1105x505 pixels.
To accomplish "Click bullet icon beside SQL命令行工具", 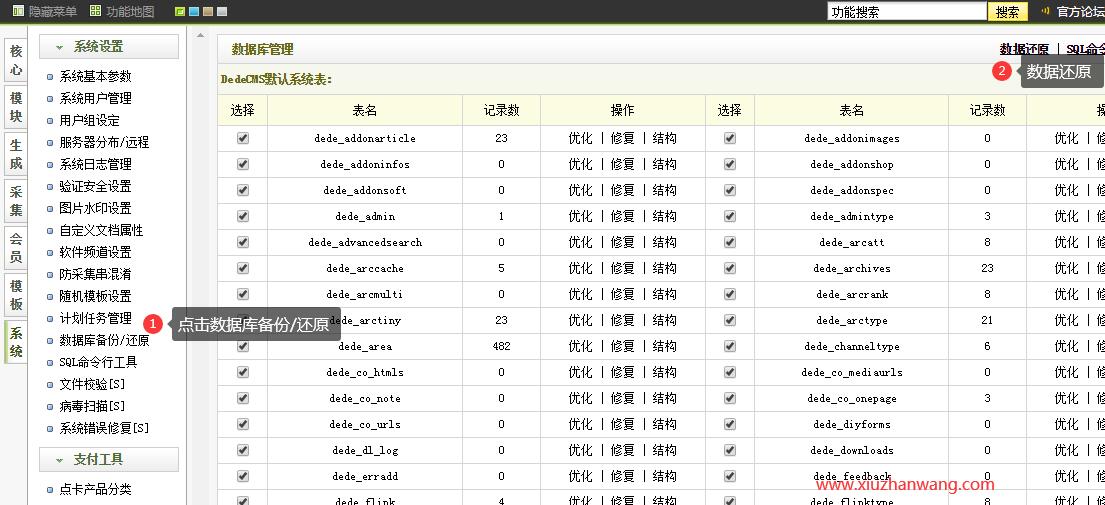I will pos(50,363).
